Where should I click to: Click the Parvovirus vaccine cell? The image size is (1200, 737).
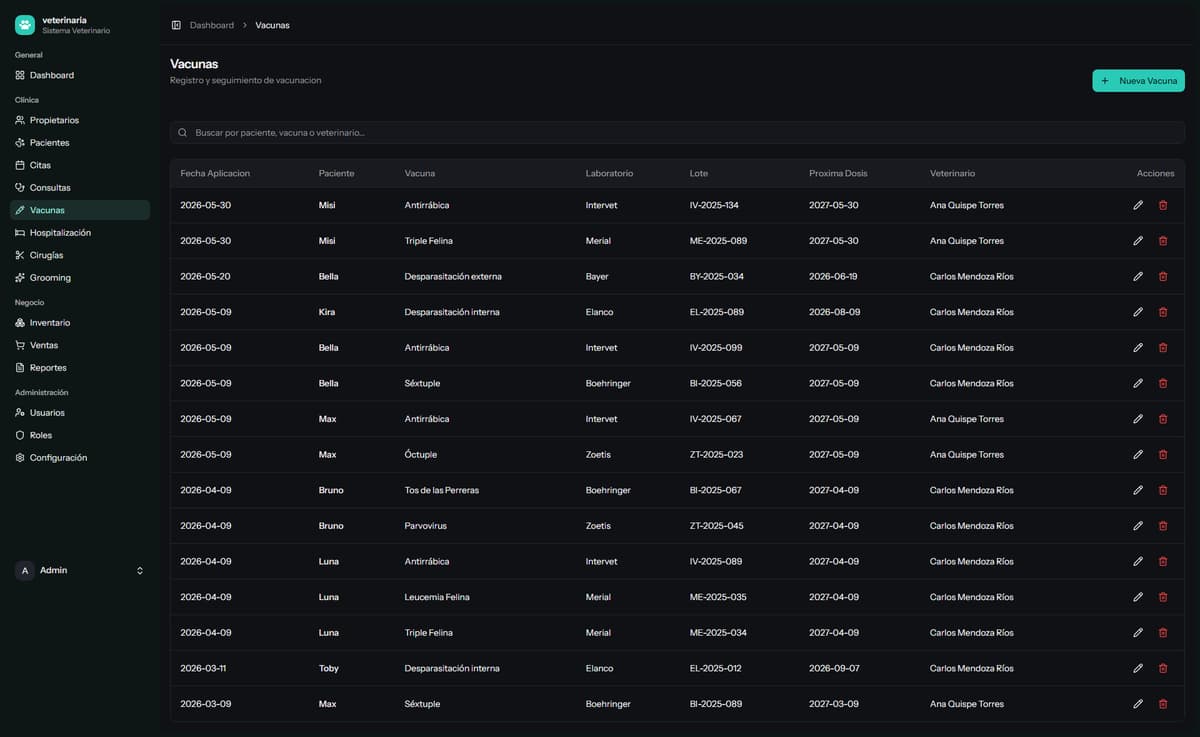(x=426, y=526)
